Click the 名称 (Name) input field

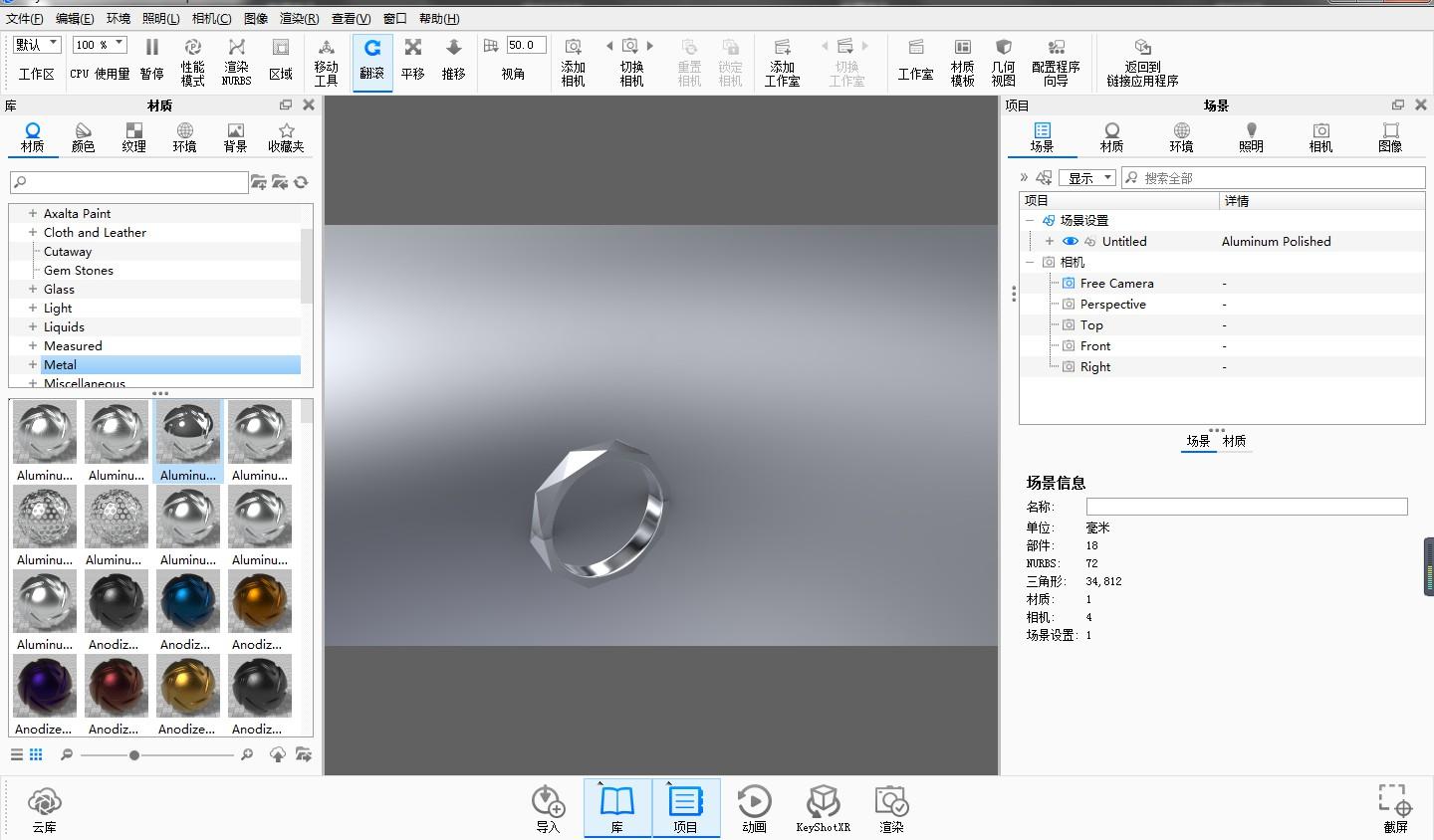tap(1247, 507)
